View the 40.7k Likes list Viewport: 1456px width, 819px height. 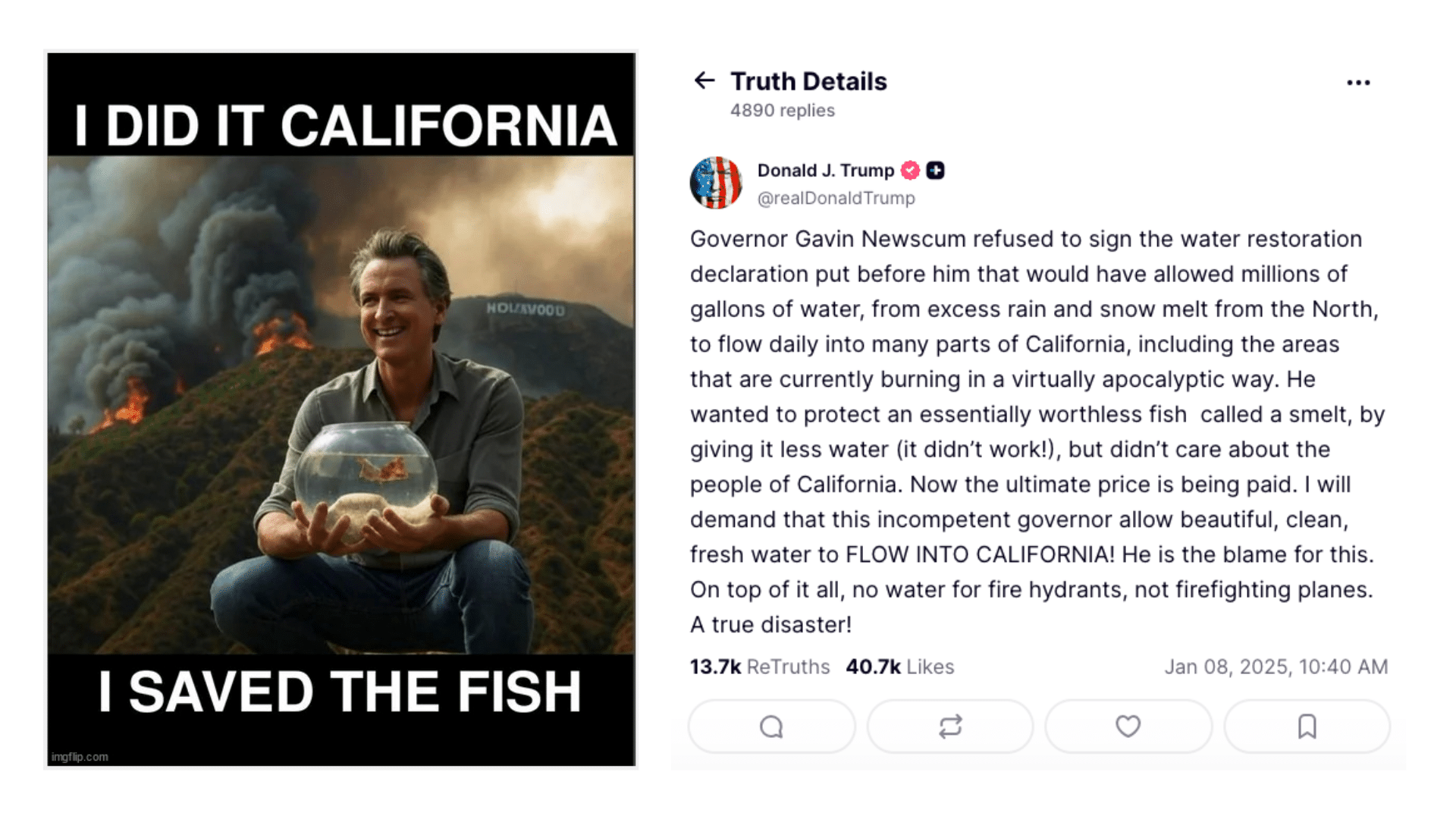(x=899, y=667)
